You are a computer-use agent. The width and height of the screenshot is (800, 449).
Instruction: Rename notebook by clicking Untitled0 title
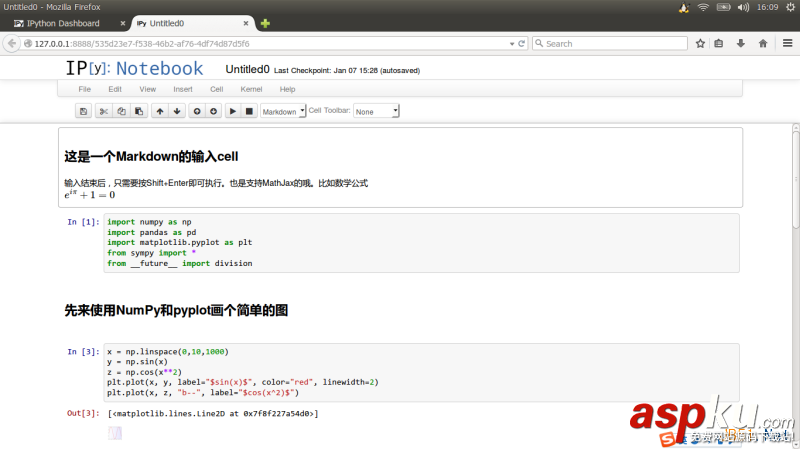click(x=247, y=69)
